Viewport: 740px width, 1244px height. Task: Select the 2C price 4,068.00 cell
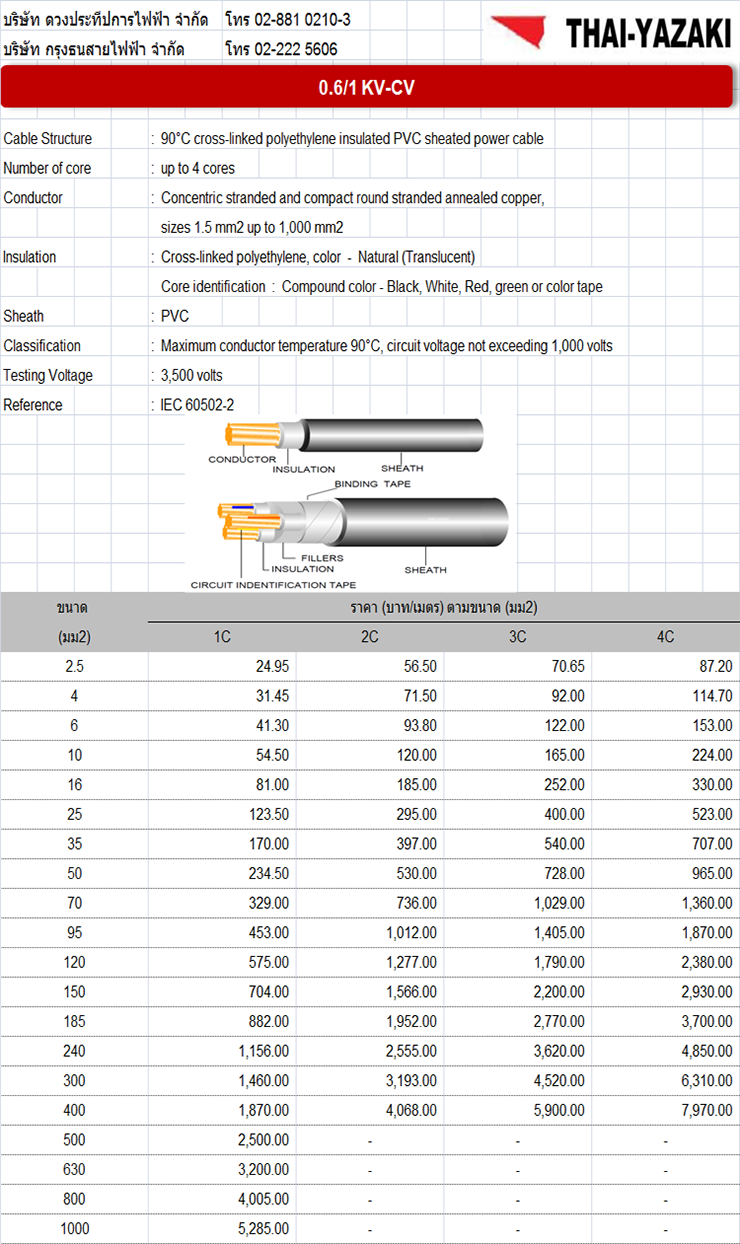370,1110
